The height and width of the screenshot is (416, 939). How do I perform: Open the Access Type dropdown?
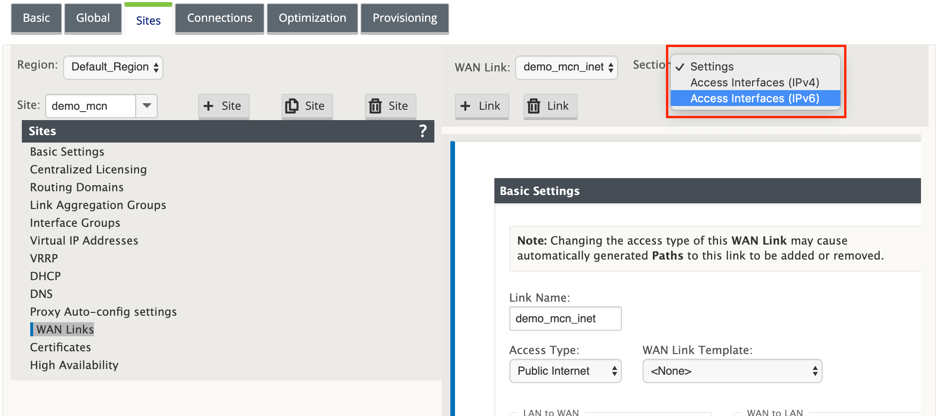(x=565, y=371)
